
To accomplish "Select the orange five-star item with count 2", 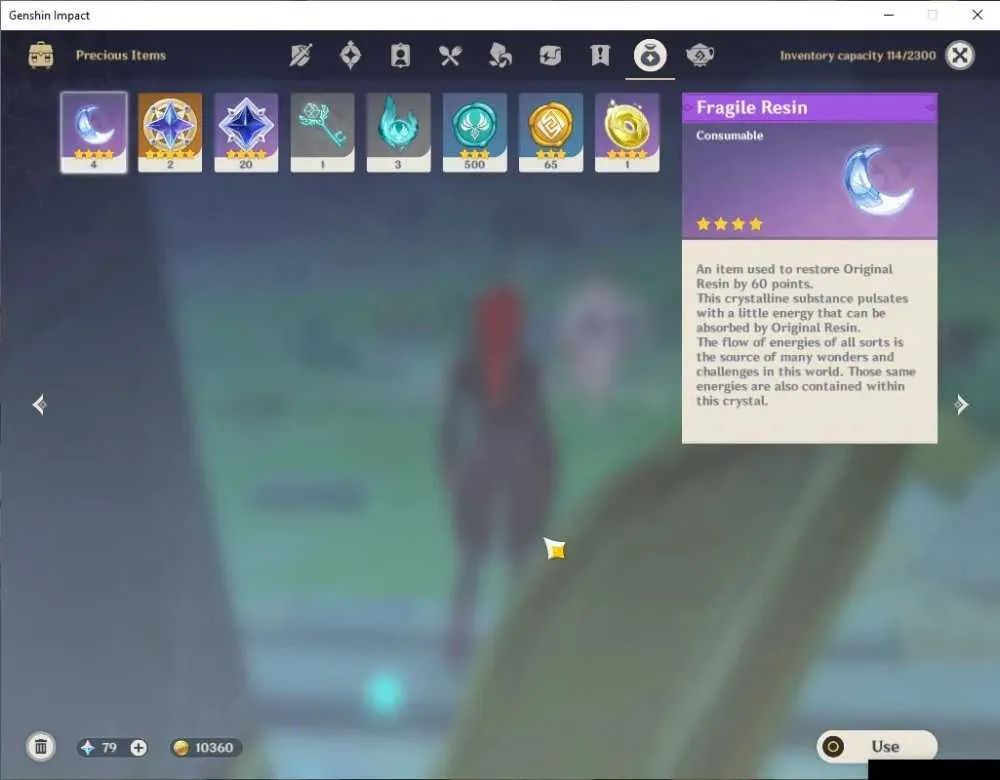I will (170, 132).
